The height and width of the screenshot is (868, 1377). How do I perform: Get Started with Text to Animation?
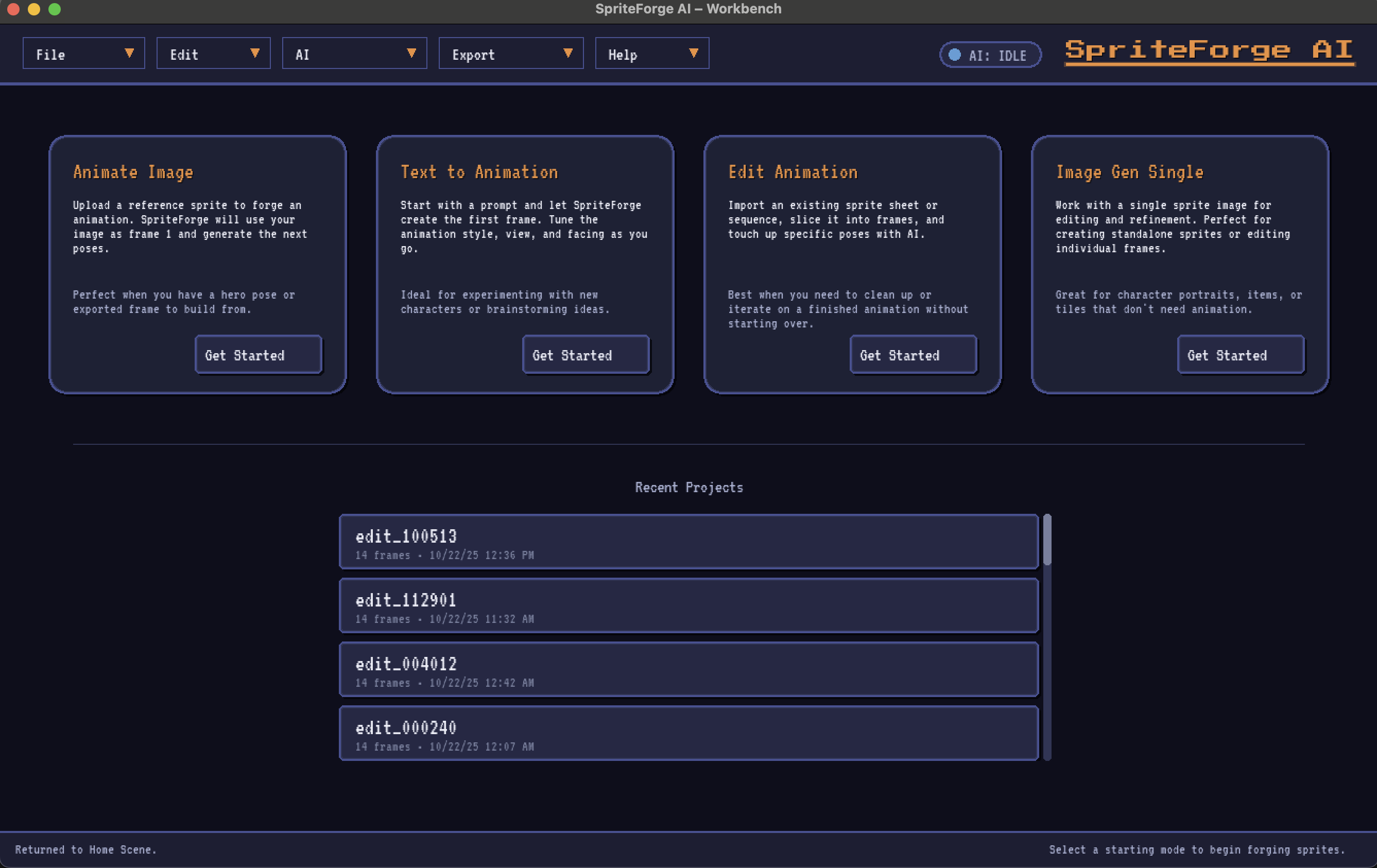click(586, 355)
